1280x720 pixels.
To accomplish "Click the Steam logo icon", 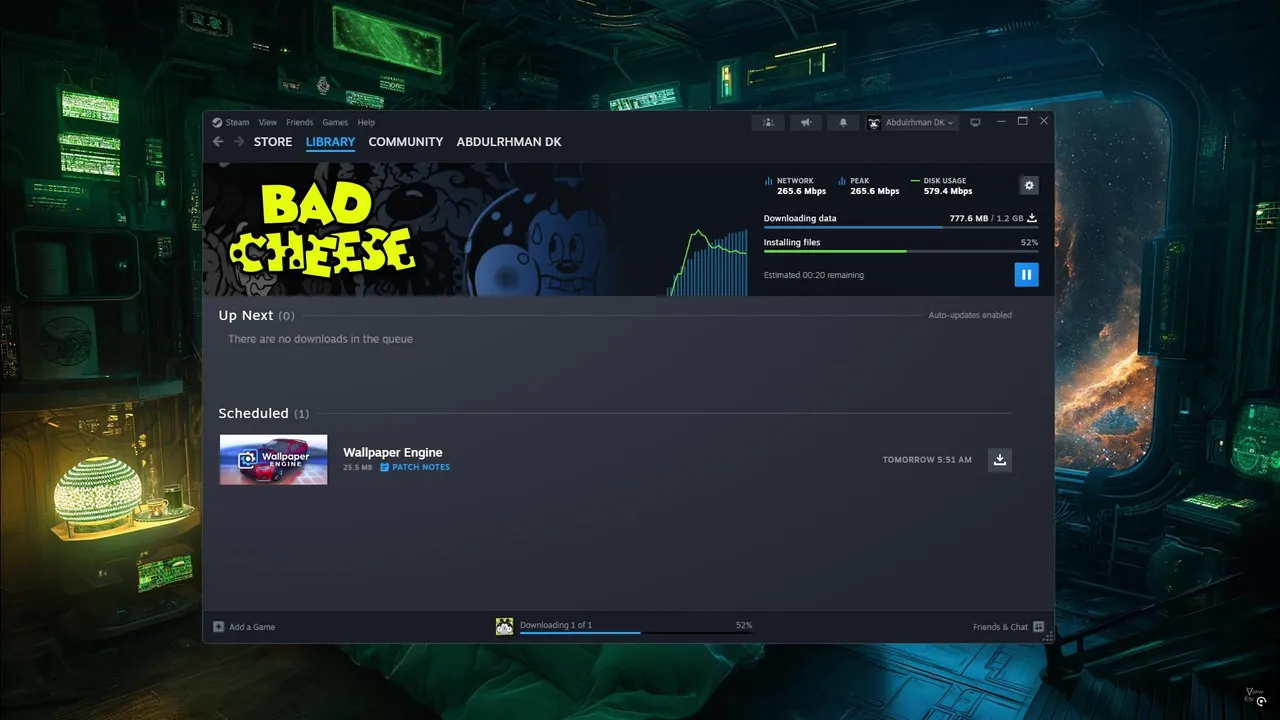I will (217, 122).
